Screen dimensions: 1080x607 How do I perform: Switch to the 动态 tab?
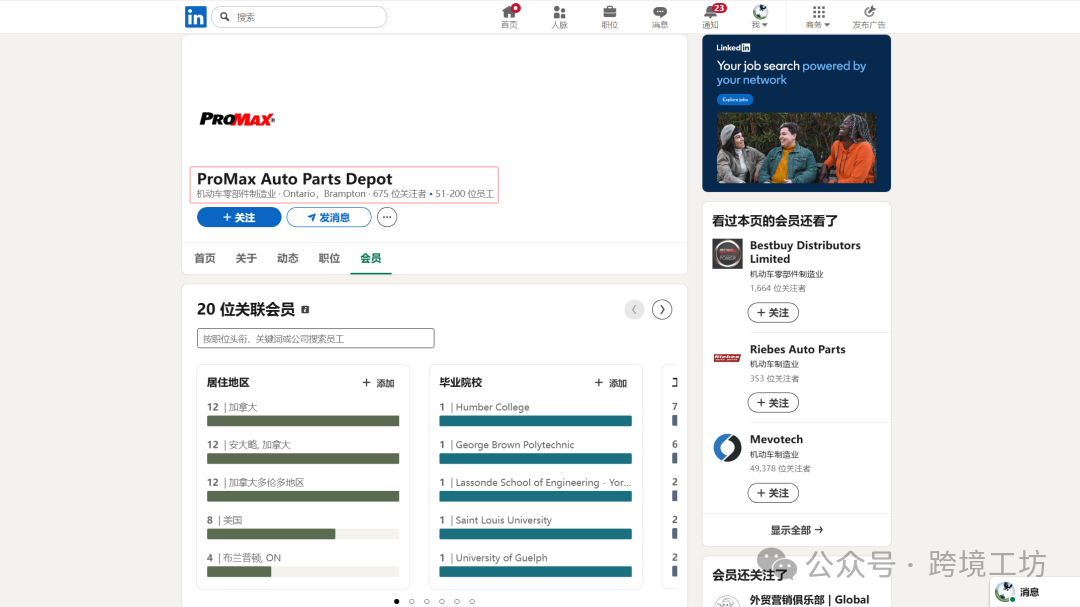[x=287, y=257]
